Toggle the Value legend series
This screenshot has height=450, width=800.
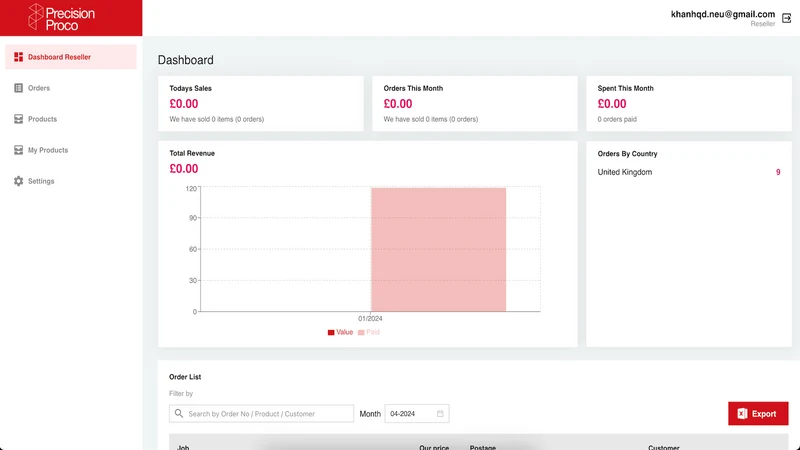[x=340, y=332]
